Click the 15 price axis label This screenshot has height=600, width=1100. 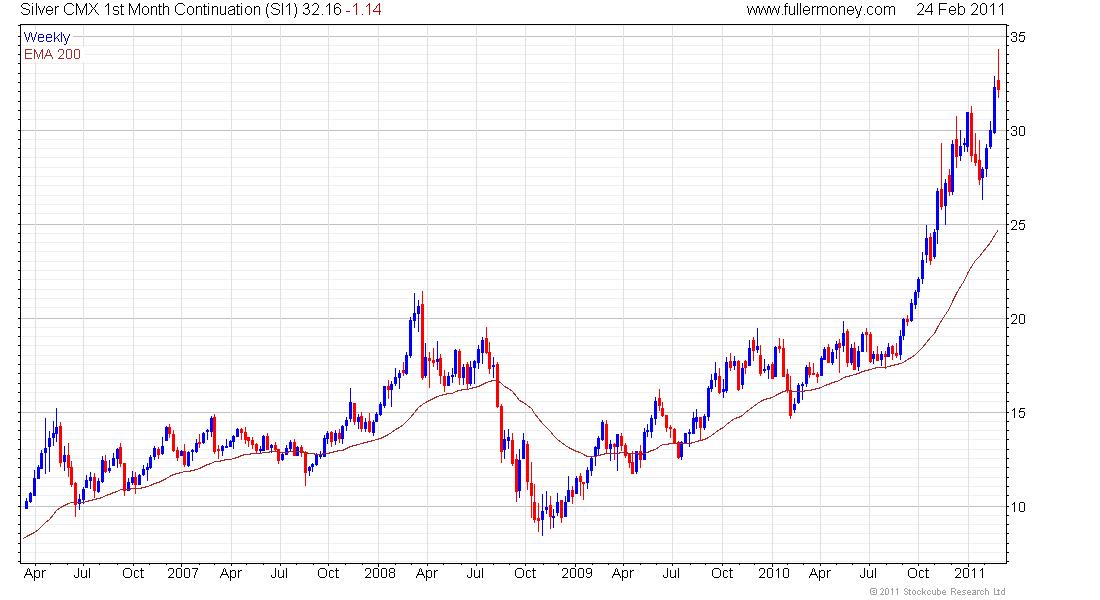[x=1017, y=413]
